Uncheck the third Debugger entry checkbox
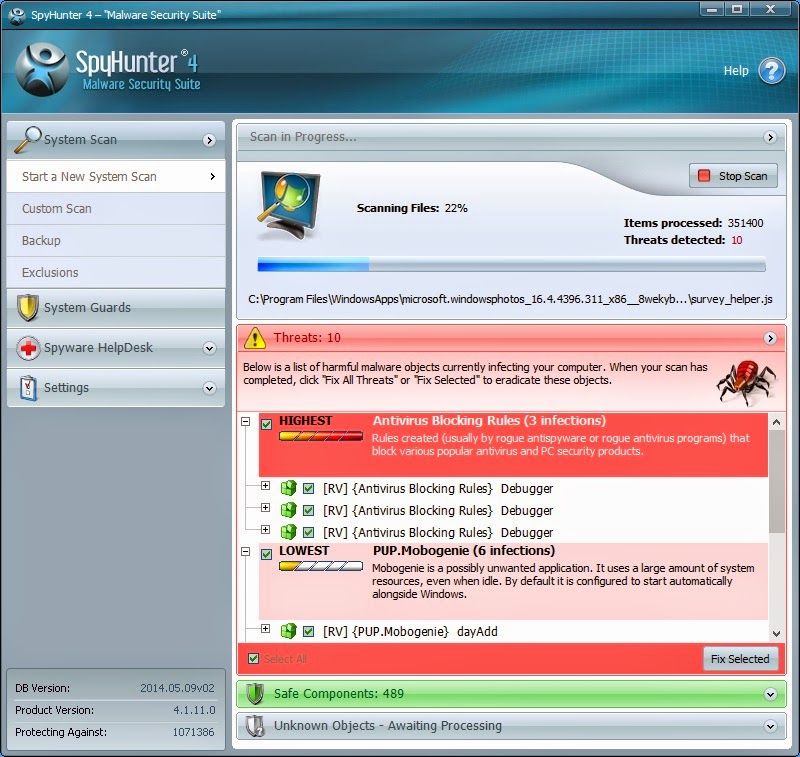This screenshot has height=757, width=800. [x=308, y=532]
